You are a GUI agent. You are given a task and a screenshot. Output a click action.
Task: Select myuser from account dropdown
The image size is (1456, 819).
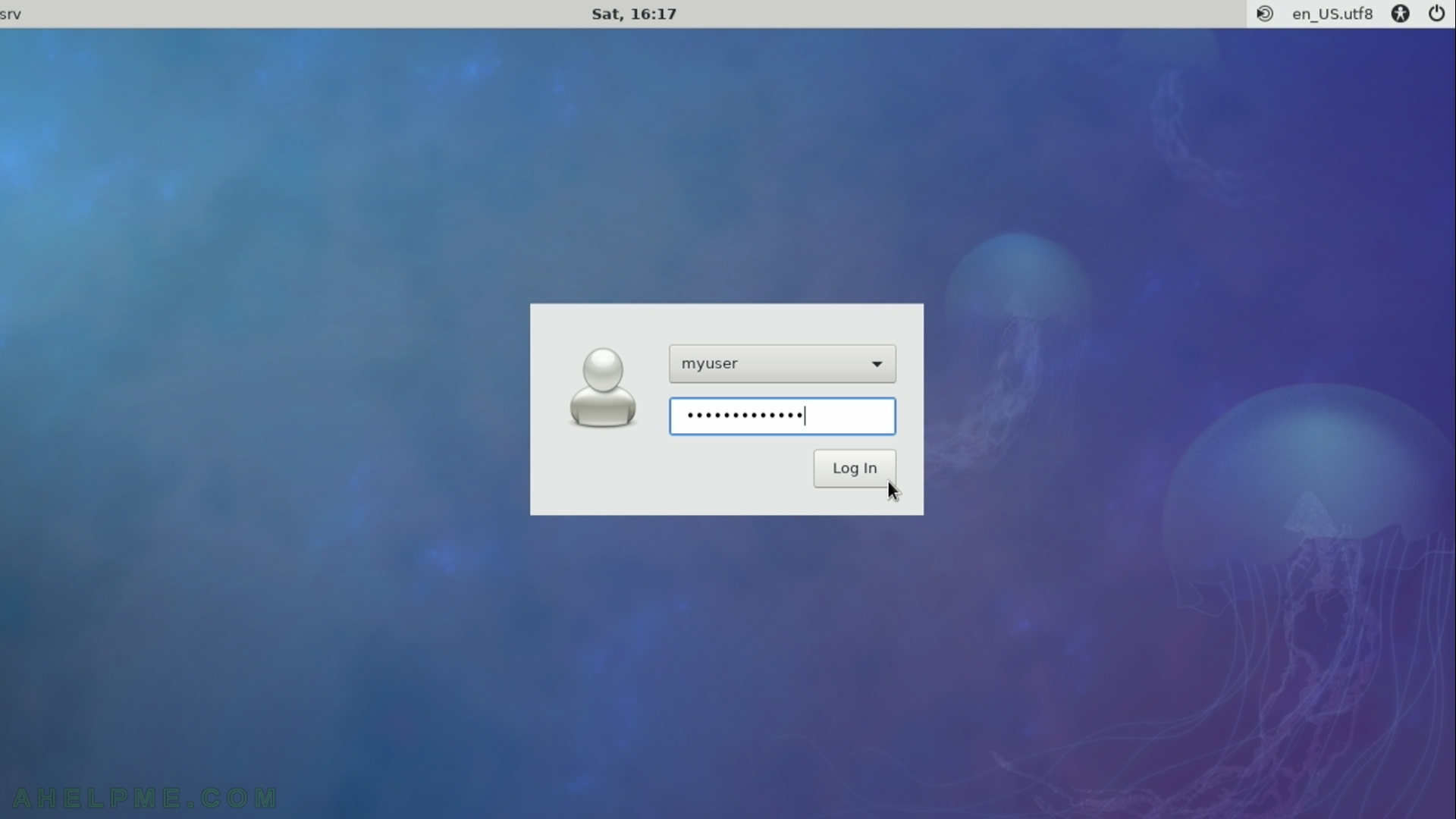pyautogui.click(x=782, y=363)
